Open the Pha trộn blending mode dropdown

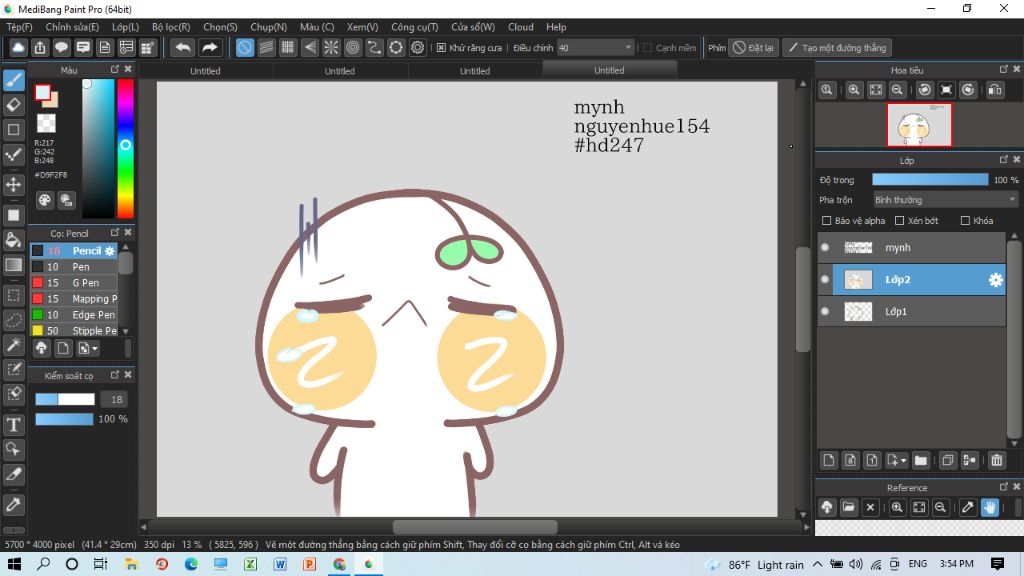pyautogui.click(x=945, y=200)
